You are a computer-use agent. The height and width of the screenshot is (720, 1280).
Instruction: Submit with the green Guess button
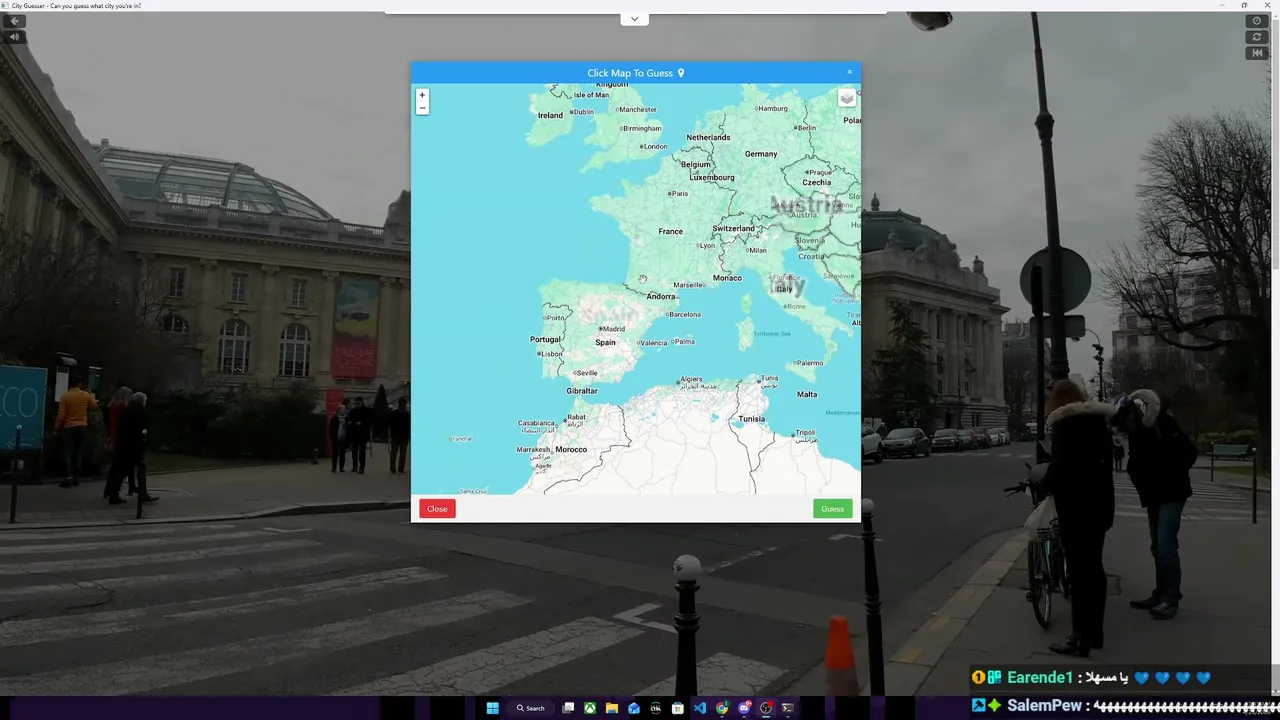pyautogui.click(x=833, y=509)
